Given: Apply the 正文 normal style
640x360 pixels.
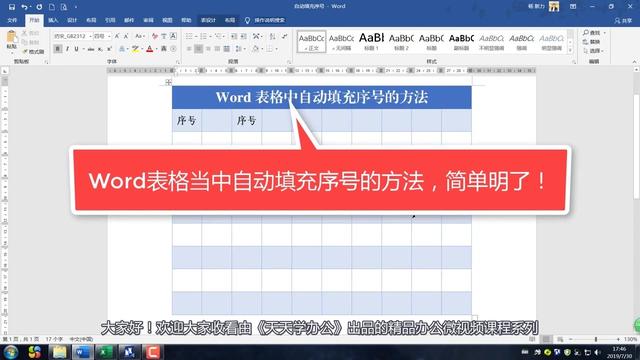Looking at the screenshot, I should (311, 41).
